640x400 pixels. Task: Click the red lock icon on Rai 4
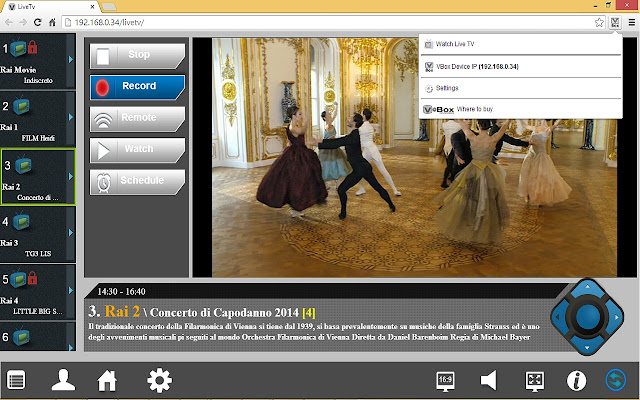(x=33, y=279)
